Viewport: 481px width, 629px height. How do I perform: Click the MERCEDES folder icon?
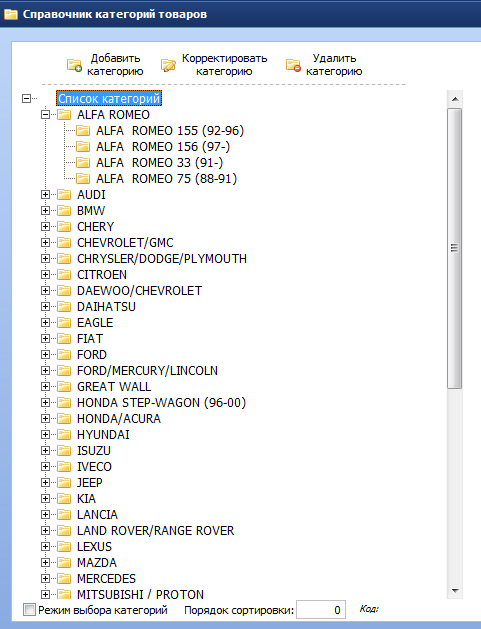[x=64, y=578]
